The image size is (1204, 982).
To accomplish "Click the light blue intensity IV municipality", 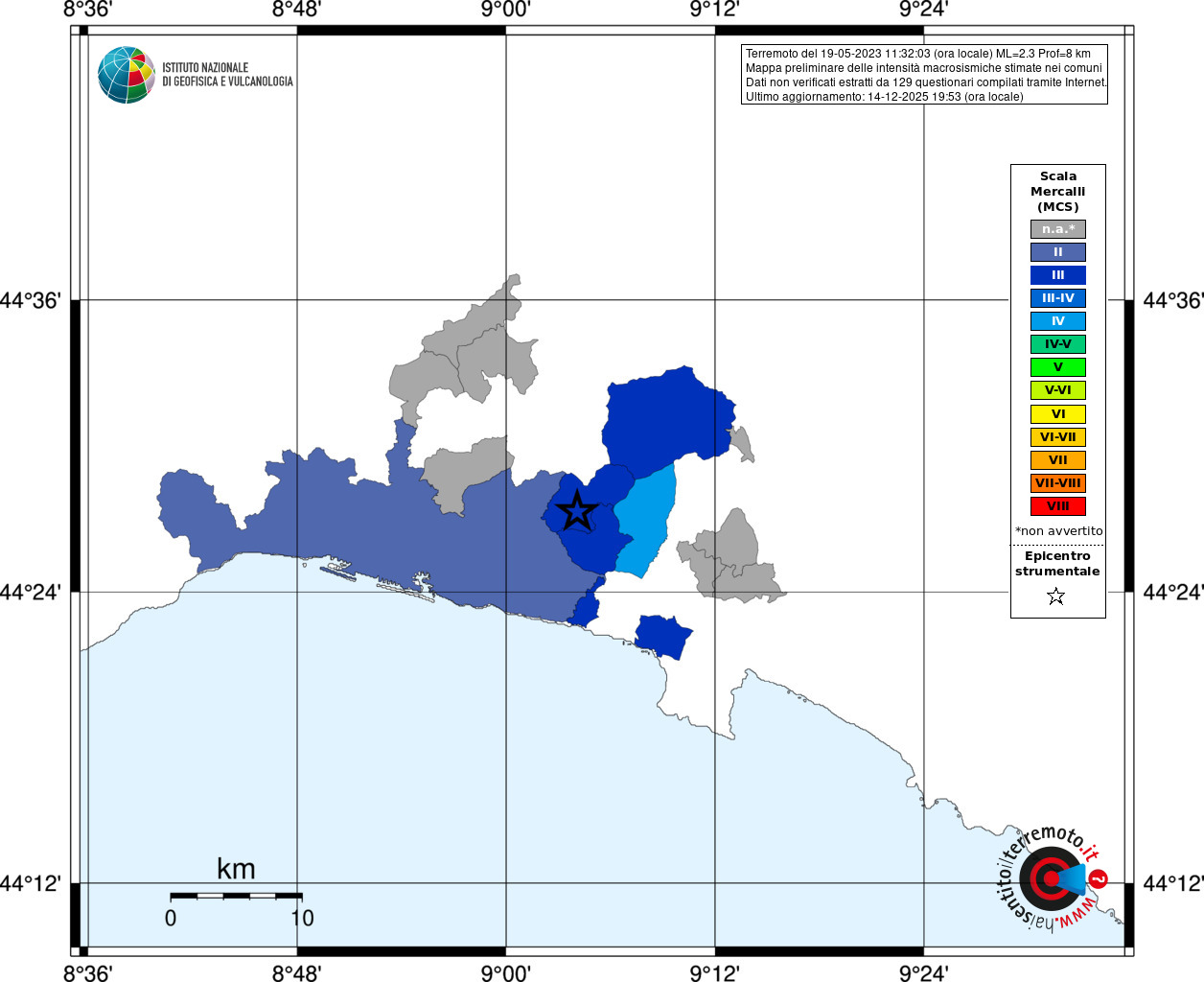I will tap(645, 523).
